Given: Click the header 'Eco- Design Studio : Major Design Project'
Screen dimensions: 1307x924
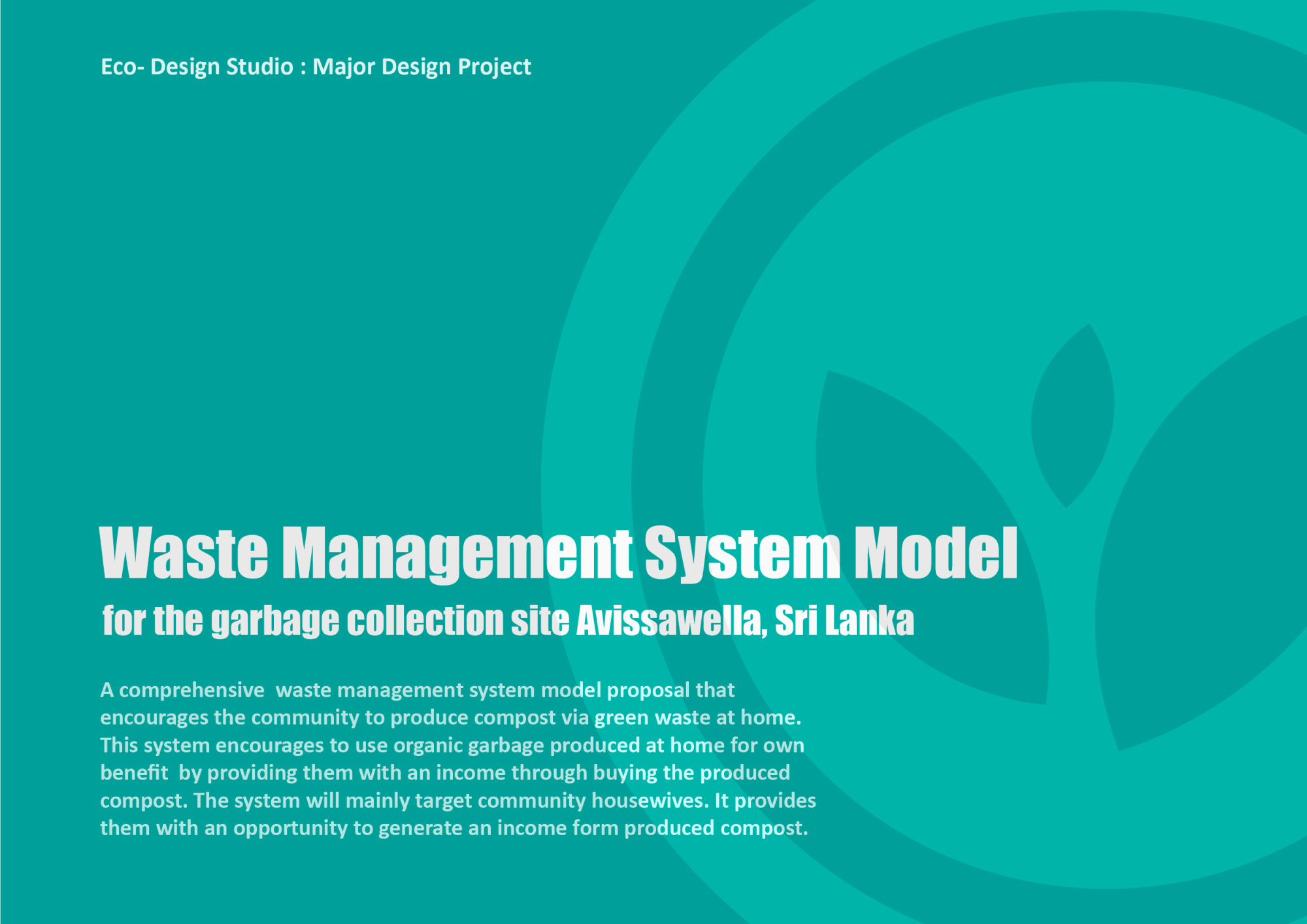Looking at the screenshot, I should (316, 67).
